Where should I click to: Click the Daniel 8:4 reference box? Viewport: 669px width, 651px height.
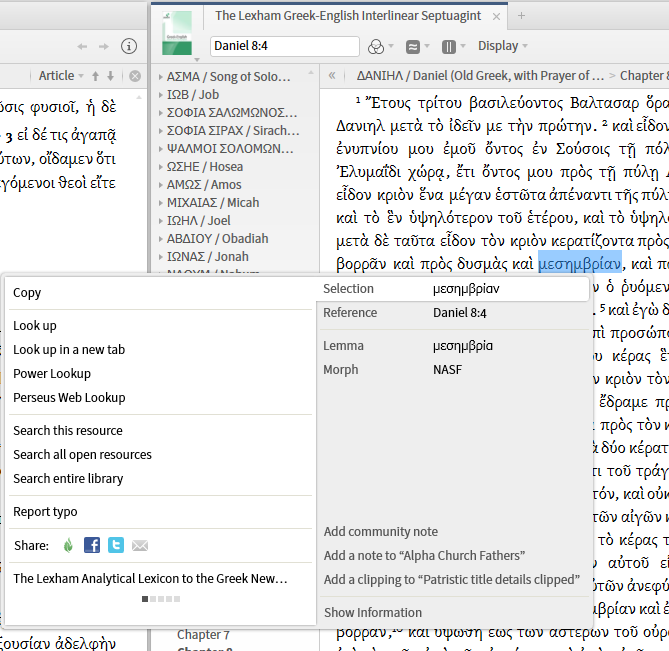point(285,46)
